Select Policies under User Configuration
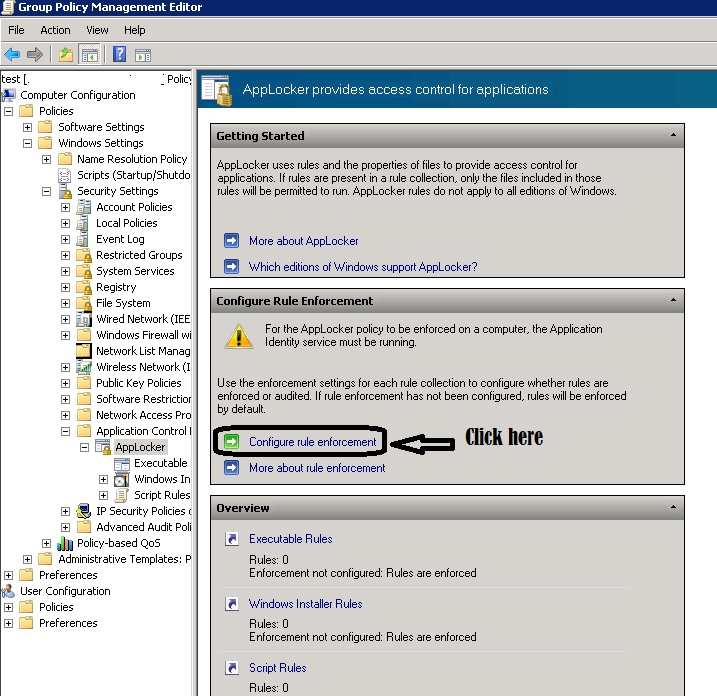 pos(56,607)
